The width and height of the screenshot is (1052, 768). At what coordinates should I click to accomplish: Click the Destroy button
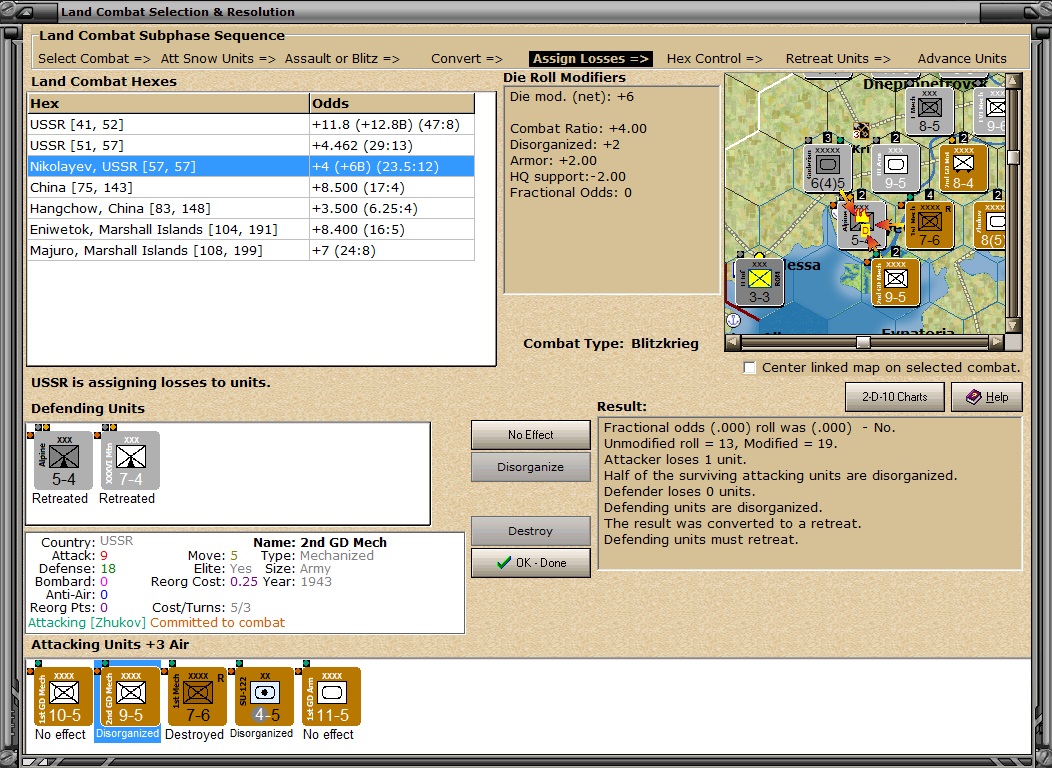point(531,531)
